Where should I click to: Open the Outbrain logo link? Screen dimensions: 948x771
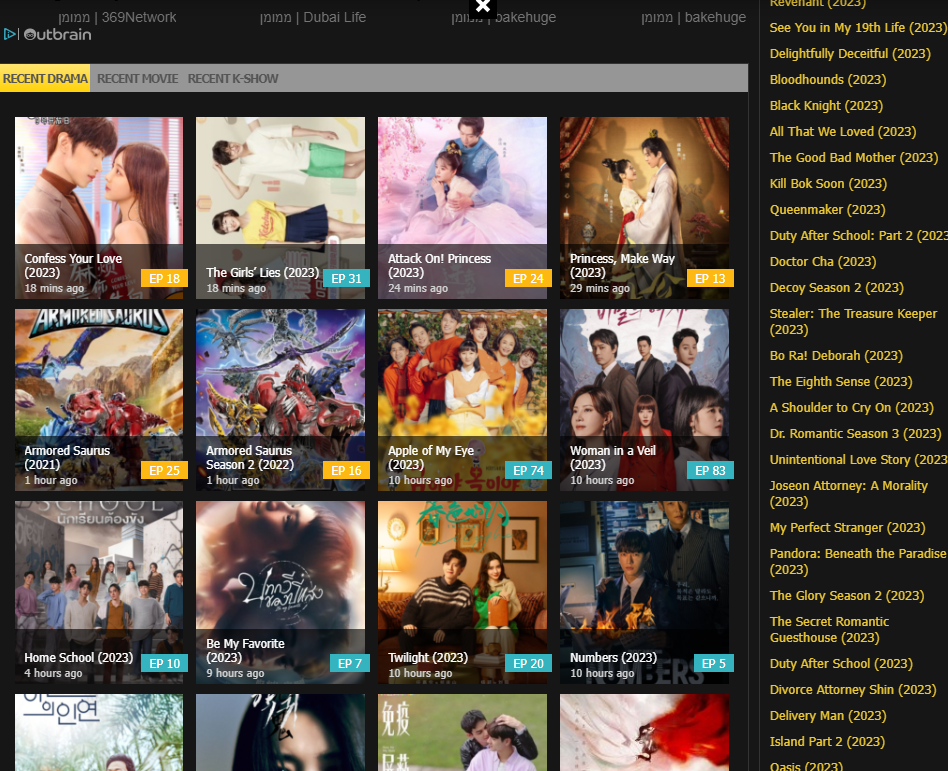[58, 34]
